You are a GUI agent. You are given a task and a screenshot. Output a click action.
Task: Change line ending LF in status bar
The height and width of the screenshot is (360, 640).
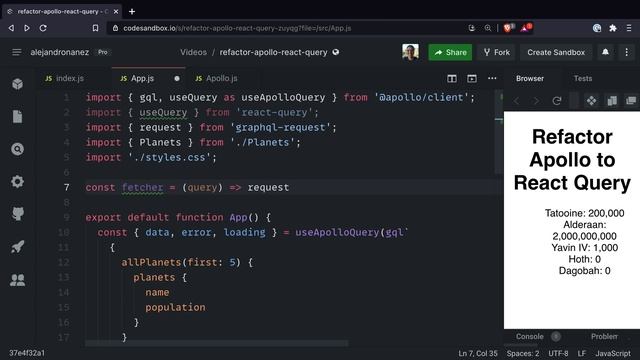pos(582,353)
